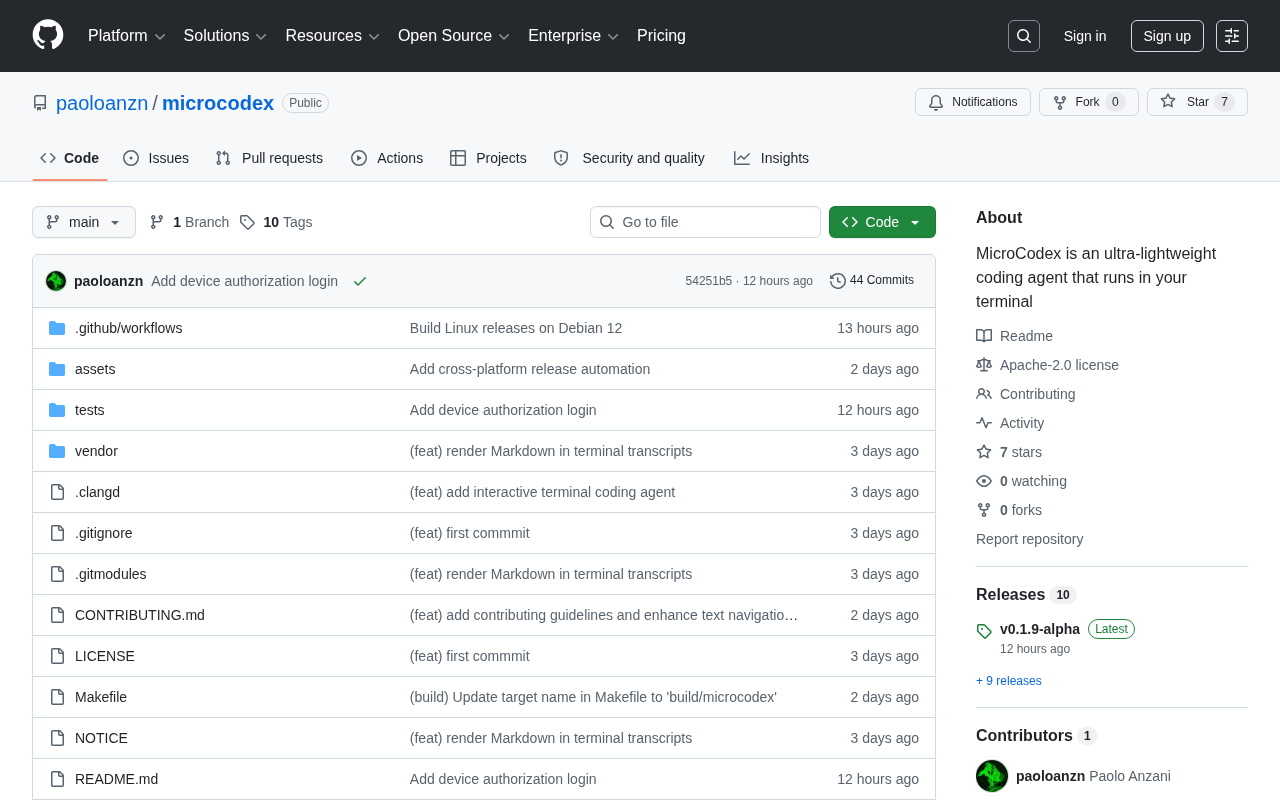Click the star icon beside 7 stars
The image size is (1280, 800).
coord(984,452)
